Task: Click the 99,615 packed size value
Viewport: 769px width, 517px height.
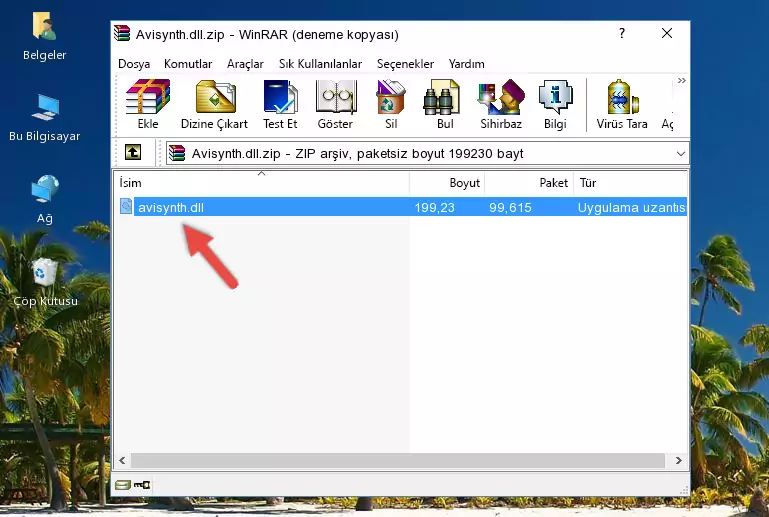Action: point(510,207)
